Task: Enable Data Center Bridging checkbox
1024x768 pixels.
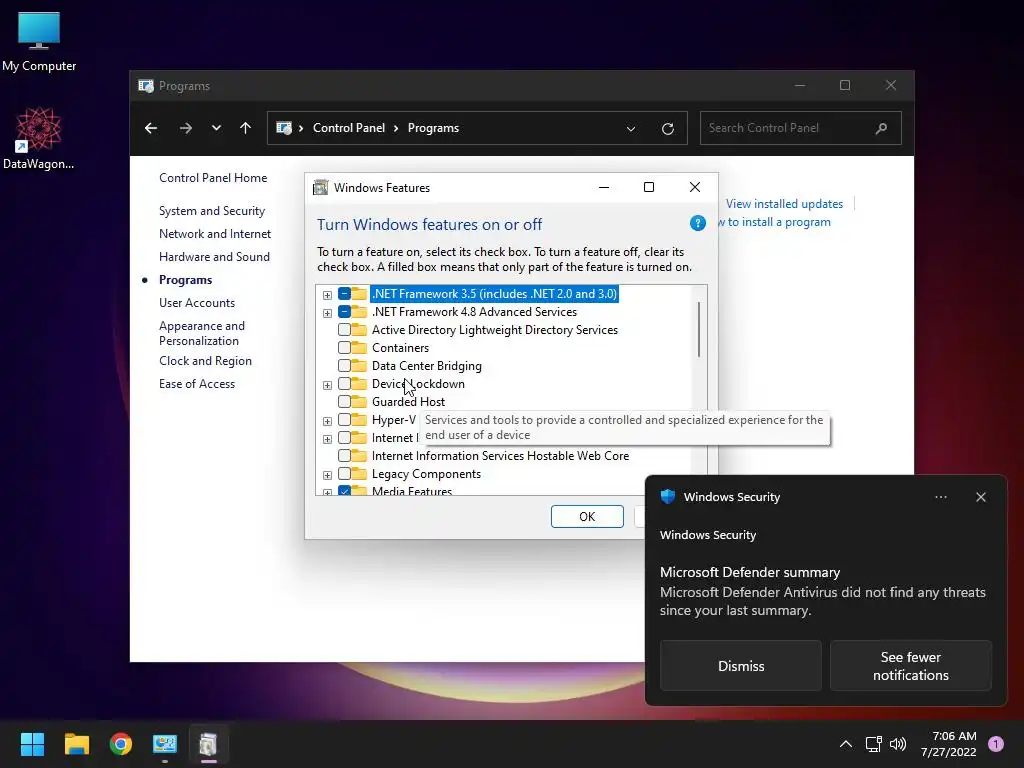Action: pos(344,366)
